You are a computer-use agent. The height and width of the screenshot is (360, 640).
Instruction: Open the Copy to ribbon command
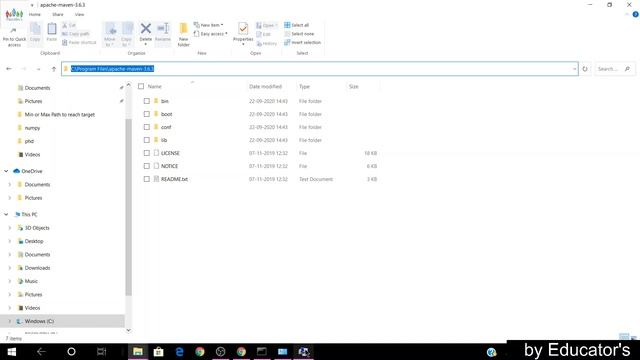point(127,35)
